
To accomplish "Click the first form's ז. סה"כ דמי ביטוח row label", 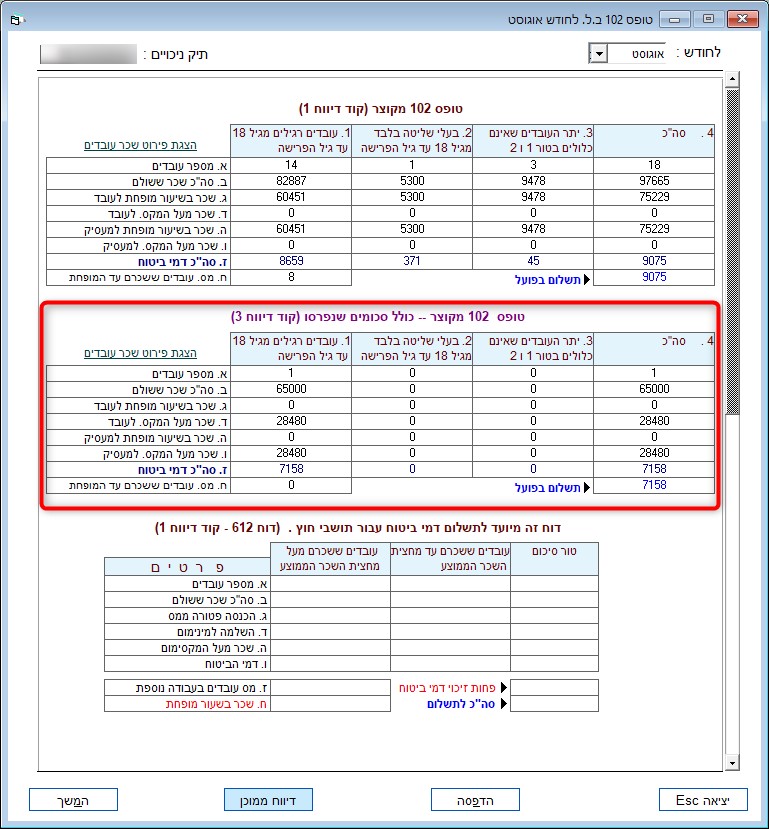I will pyautogui.click(x=183, y=262).
